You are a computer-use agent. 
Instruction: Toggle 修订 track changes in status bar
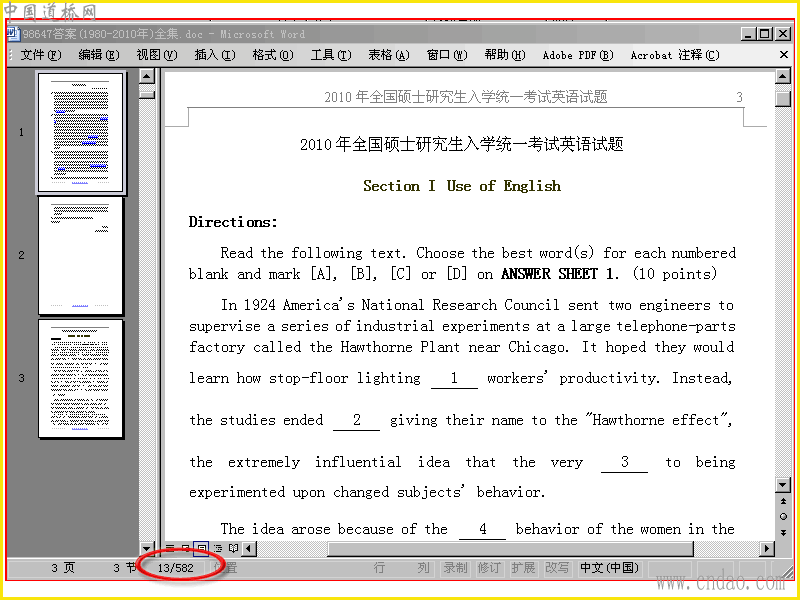coord(489,567)
